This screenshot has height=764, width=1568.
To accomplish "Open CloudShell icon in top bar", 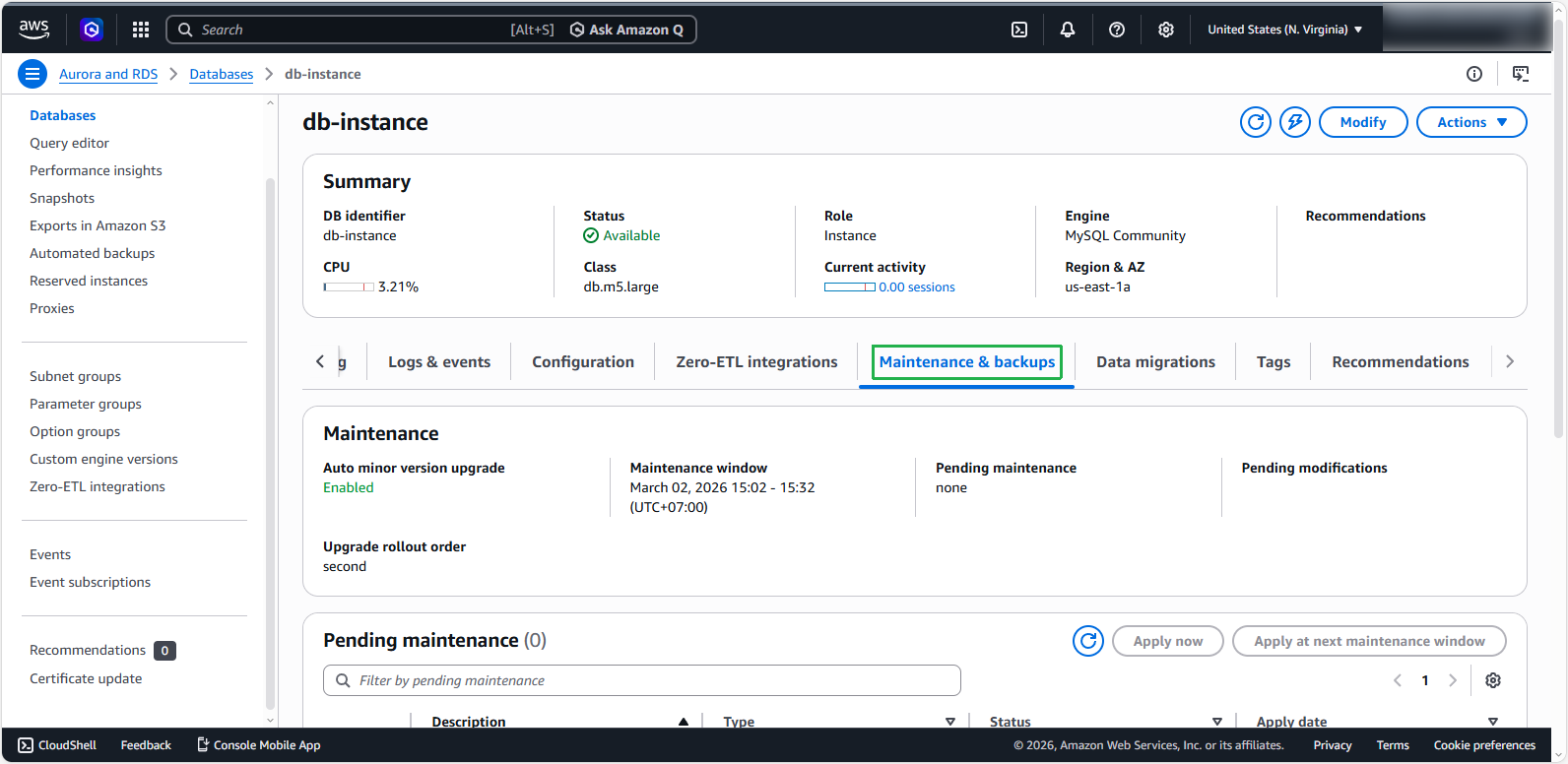I will (x=1019, y=30).
